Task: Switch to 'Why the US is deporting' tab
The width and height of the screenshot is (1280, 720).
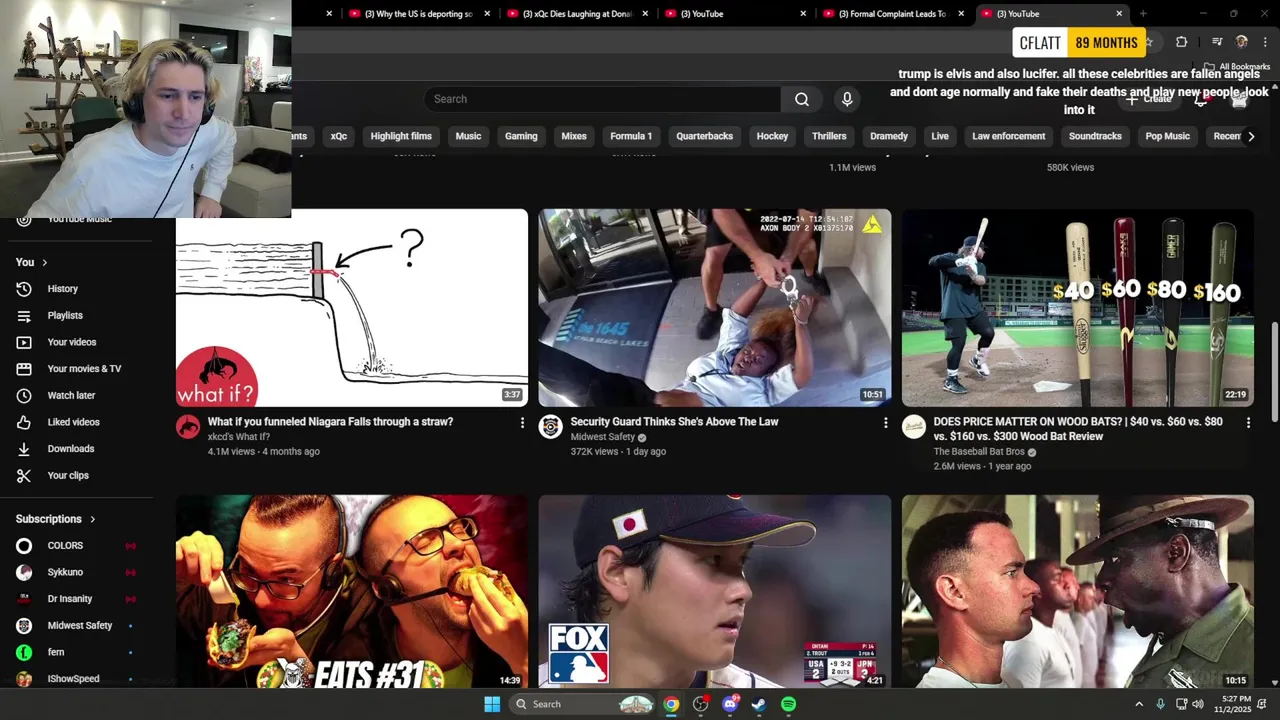Action: tap(417, 14)
